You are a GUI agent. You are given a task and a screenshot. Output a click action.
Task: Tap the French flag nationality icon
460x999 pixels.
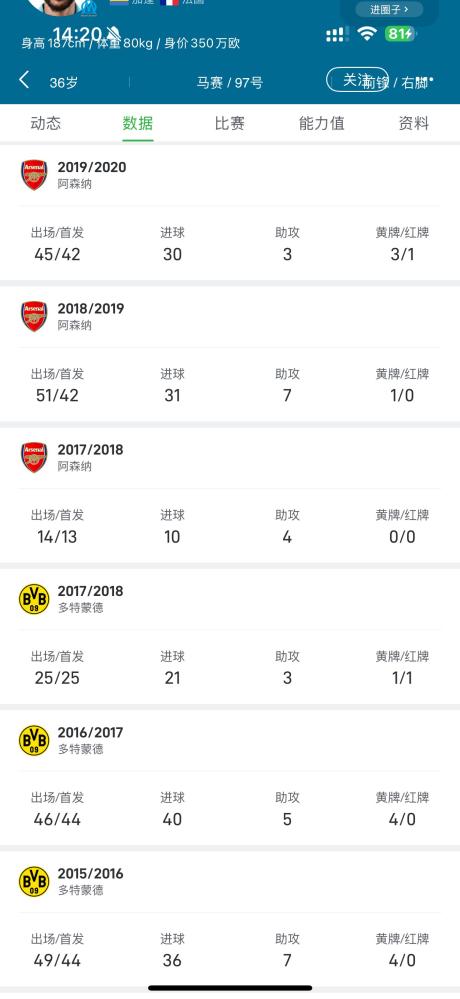pyautogui.click(x=169, y=2)
